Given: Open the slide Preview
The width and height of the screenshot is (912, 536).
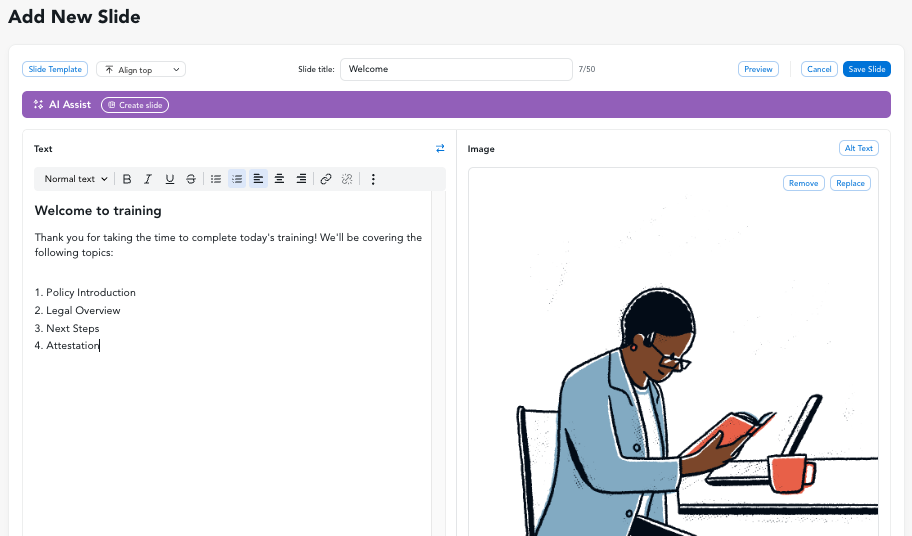Looking at the screenshot, I should point(758,69).
